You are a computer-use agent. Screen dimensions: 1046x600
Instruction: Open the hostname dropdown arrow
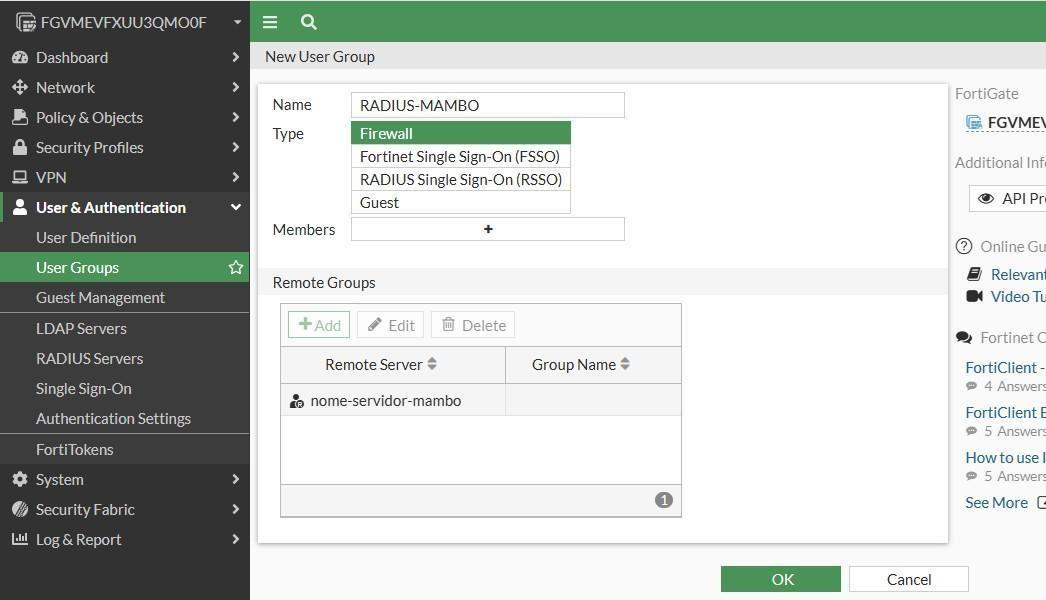coord(237,22)
